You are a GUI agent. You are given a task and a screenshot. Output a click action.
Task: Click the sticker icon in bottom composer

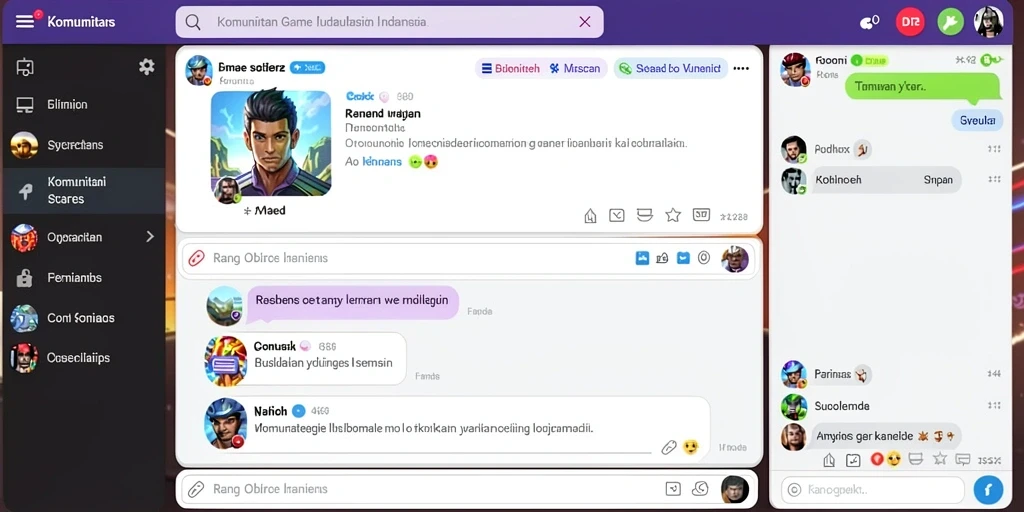[x=673, y=488]
